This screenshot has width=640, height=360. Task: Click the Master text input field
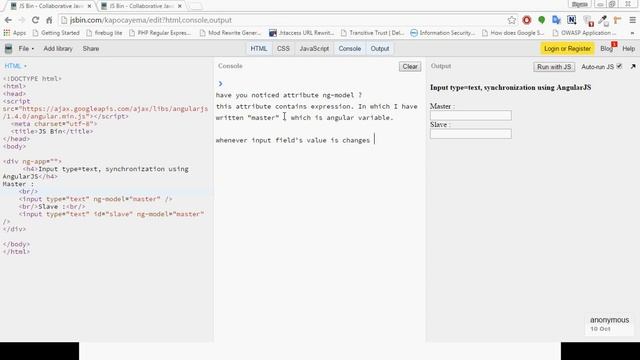(x=471, y=116)
